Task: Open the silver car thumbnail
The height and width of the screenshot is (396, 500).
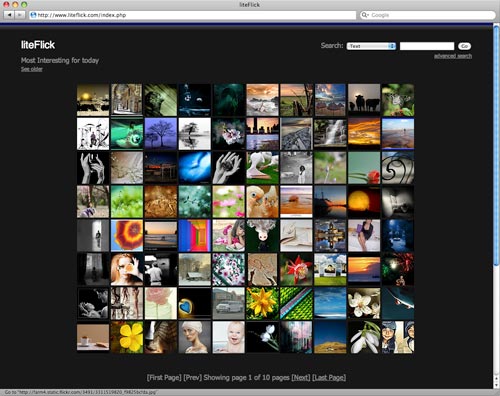Action: point(228,304)
